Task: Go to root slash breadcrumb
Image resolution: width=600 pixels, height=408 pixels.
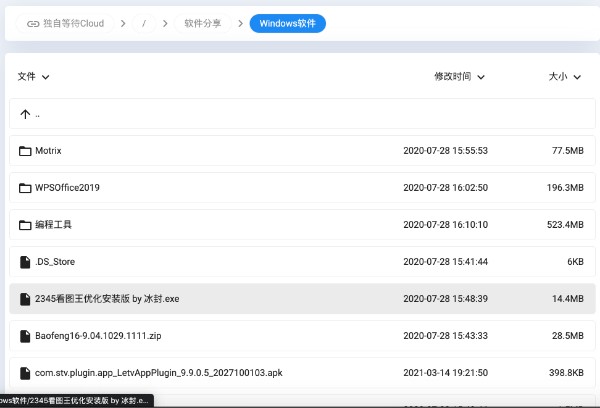Action: click(145, 22)
